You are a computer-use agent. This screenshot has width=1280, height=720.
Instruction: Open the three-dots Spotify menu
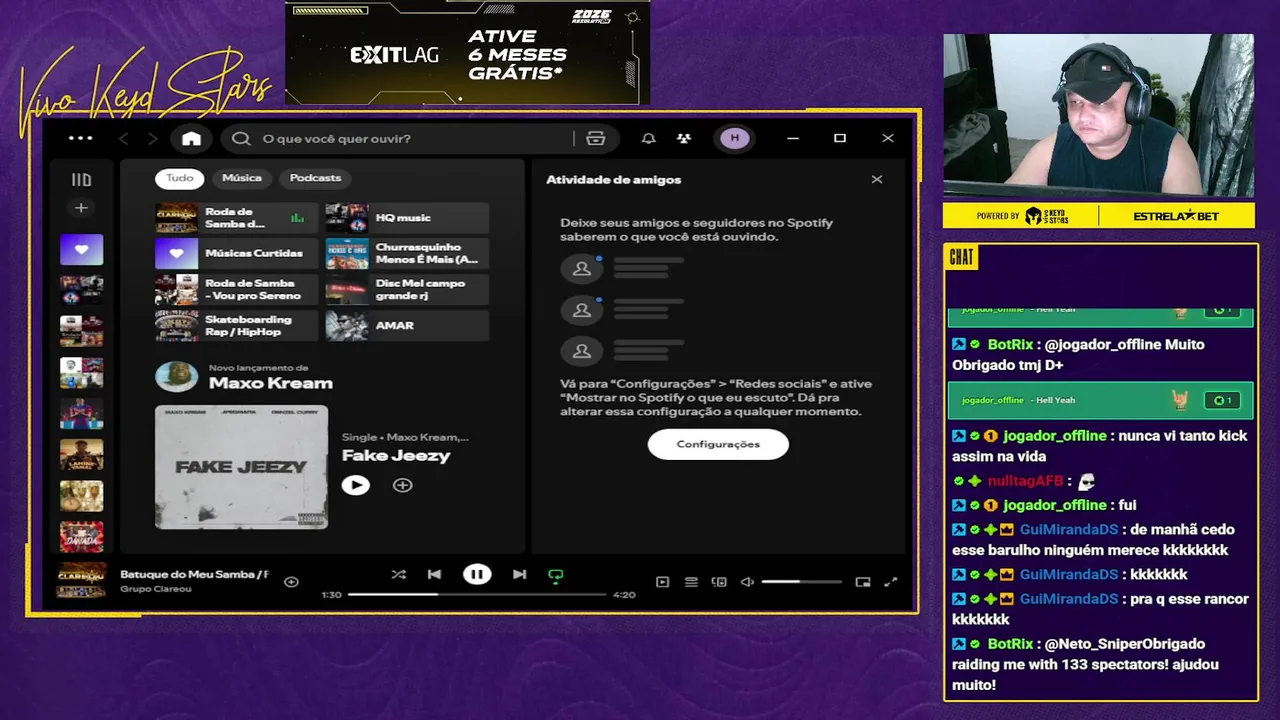80,138
